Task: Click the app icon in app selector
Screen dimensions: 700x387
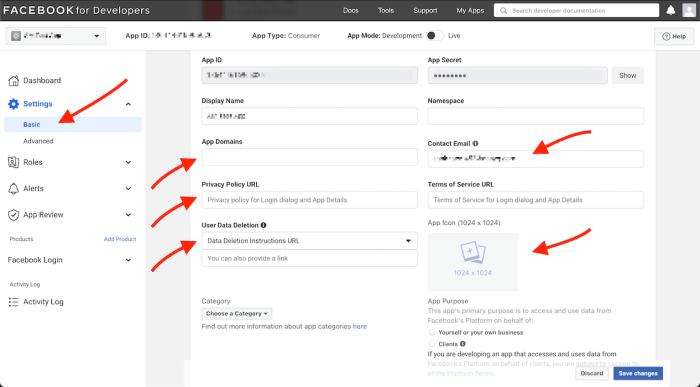Action: (16, 36)
